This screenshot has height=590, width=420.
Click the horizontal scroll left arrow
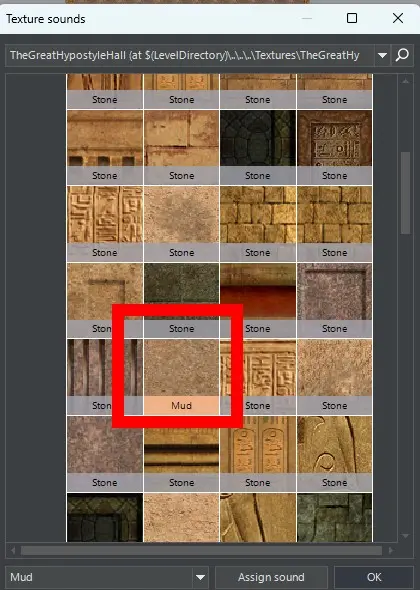[13, 550]
